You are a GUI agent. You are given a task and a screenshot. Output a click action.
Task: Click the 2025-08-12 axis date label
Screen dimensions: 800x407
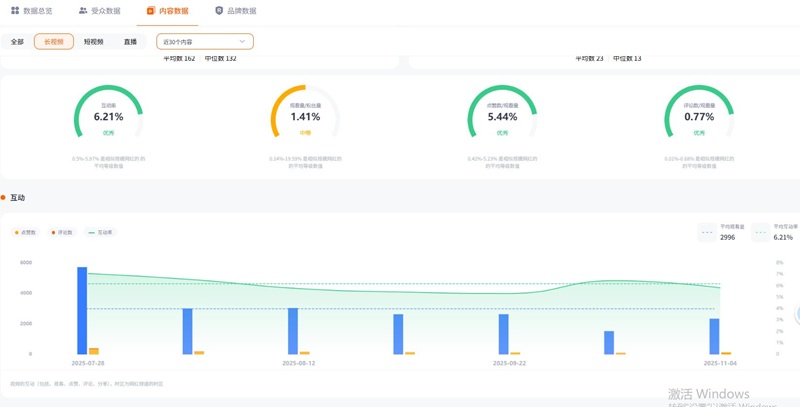coord(298,363)
